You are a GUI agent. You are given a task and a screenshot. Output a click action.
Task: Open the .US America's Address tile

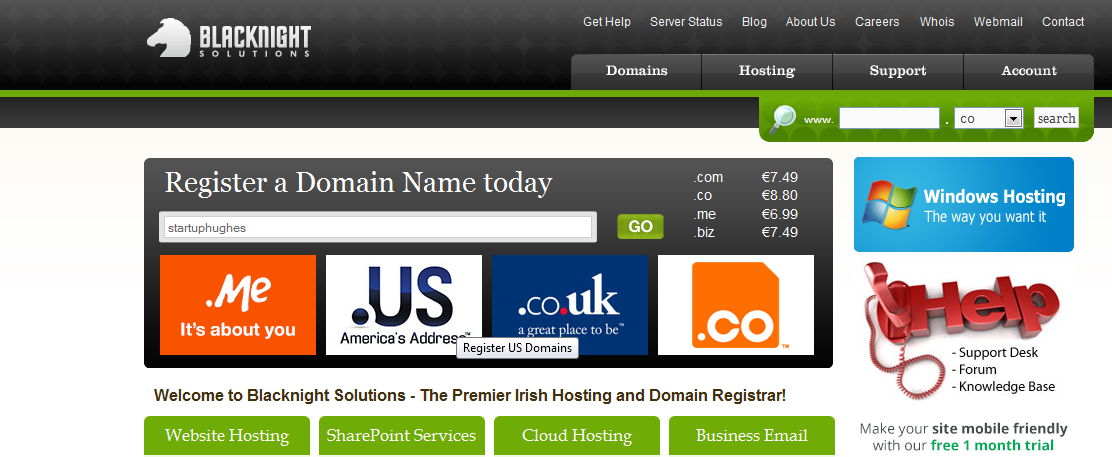pyautogui.click(x=404, y=305)
